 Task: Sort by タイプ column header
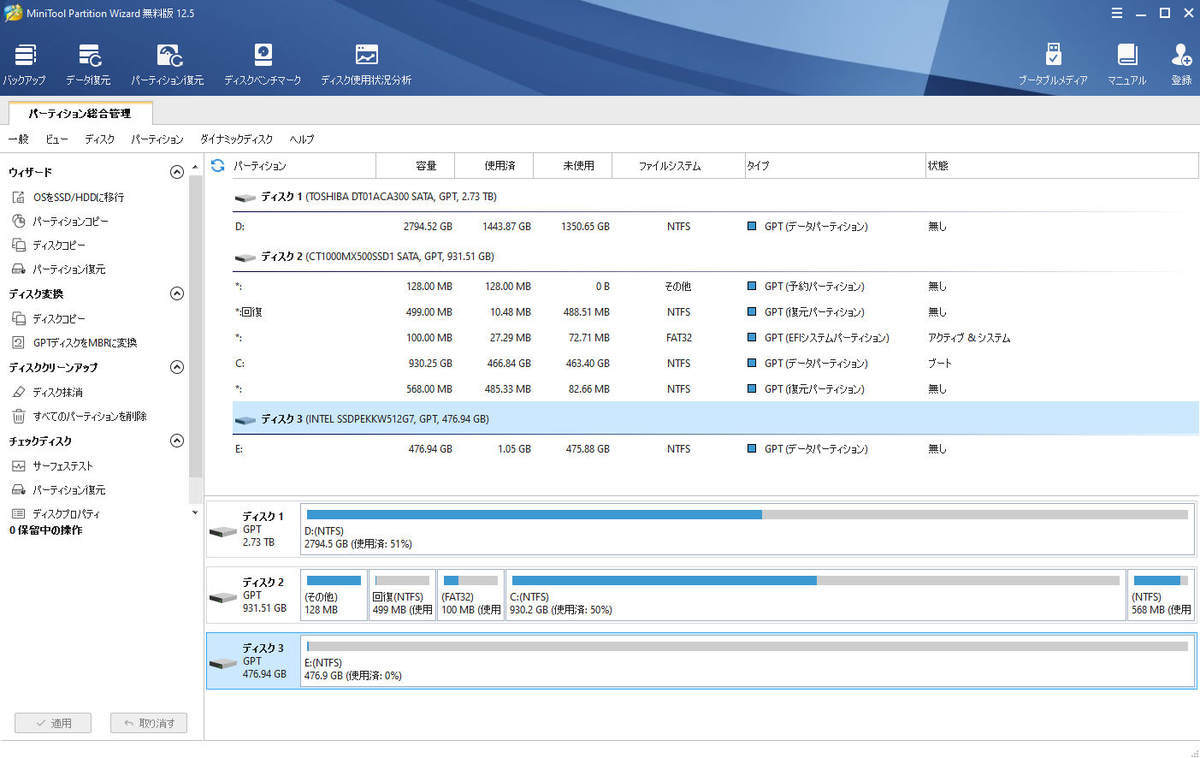[835, 166]
